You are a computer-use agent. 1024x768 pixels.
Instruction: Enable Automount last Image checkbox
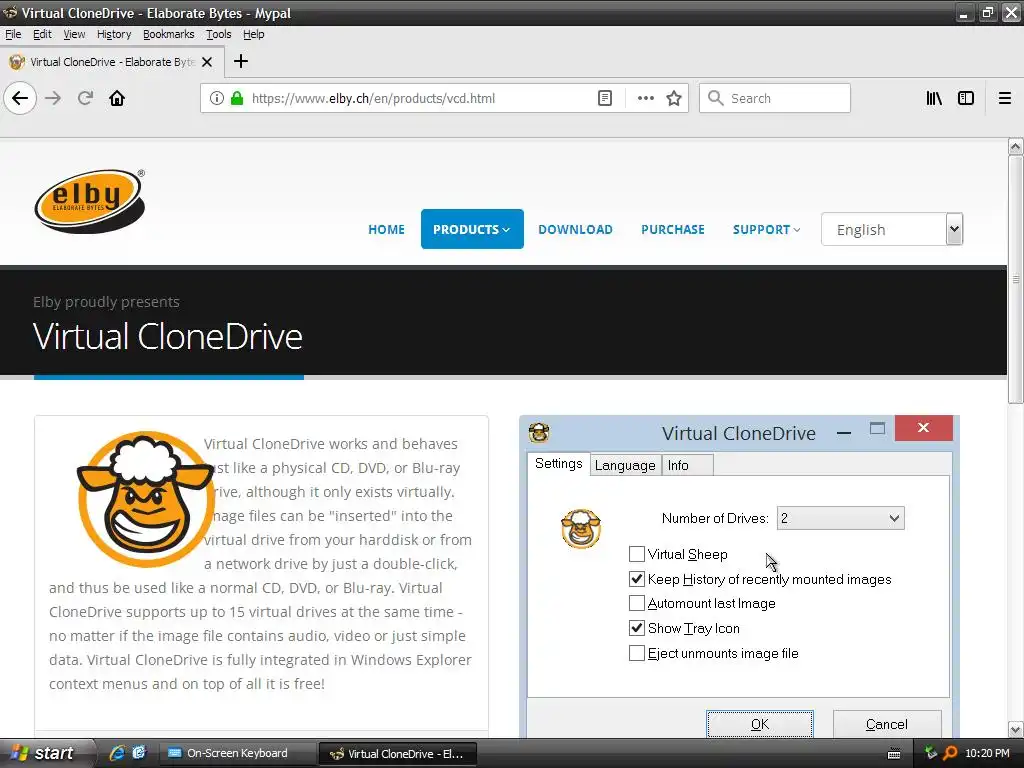pos(637,603)
